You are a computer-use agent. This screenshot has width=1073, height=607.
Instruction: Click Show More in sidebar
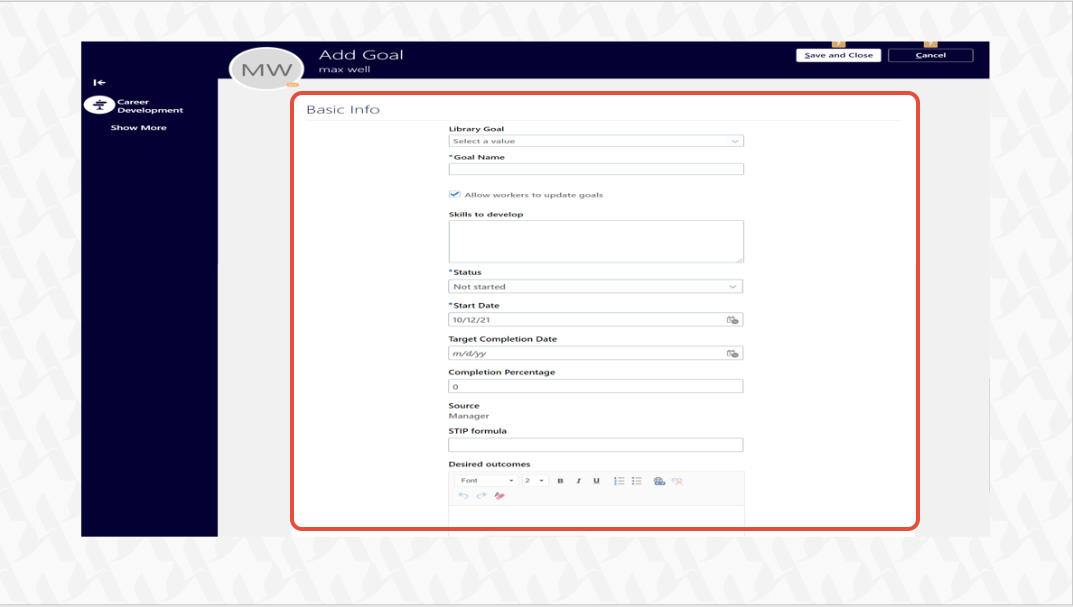click(138, 127)
